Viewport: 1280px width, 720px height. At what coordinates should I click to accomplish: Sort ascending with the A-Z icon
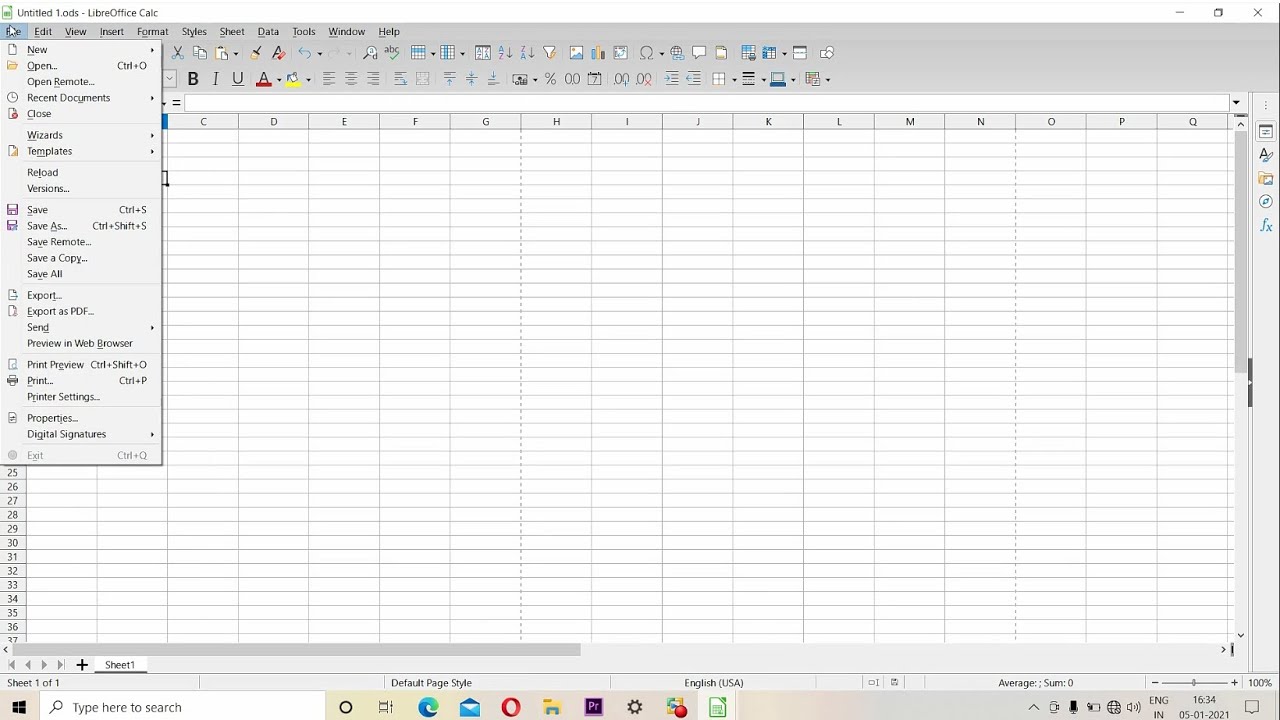point(505,53)
